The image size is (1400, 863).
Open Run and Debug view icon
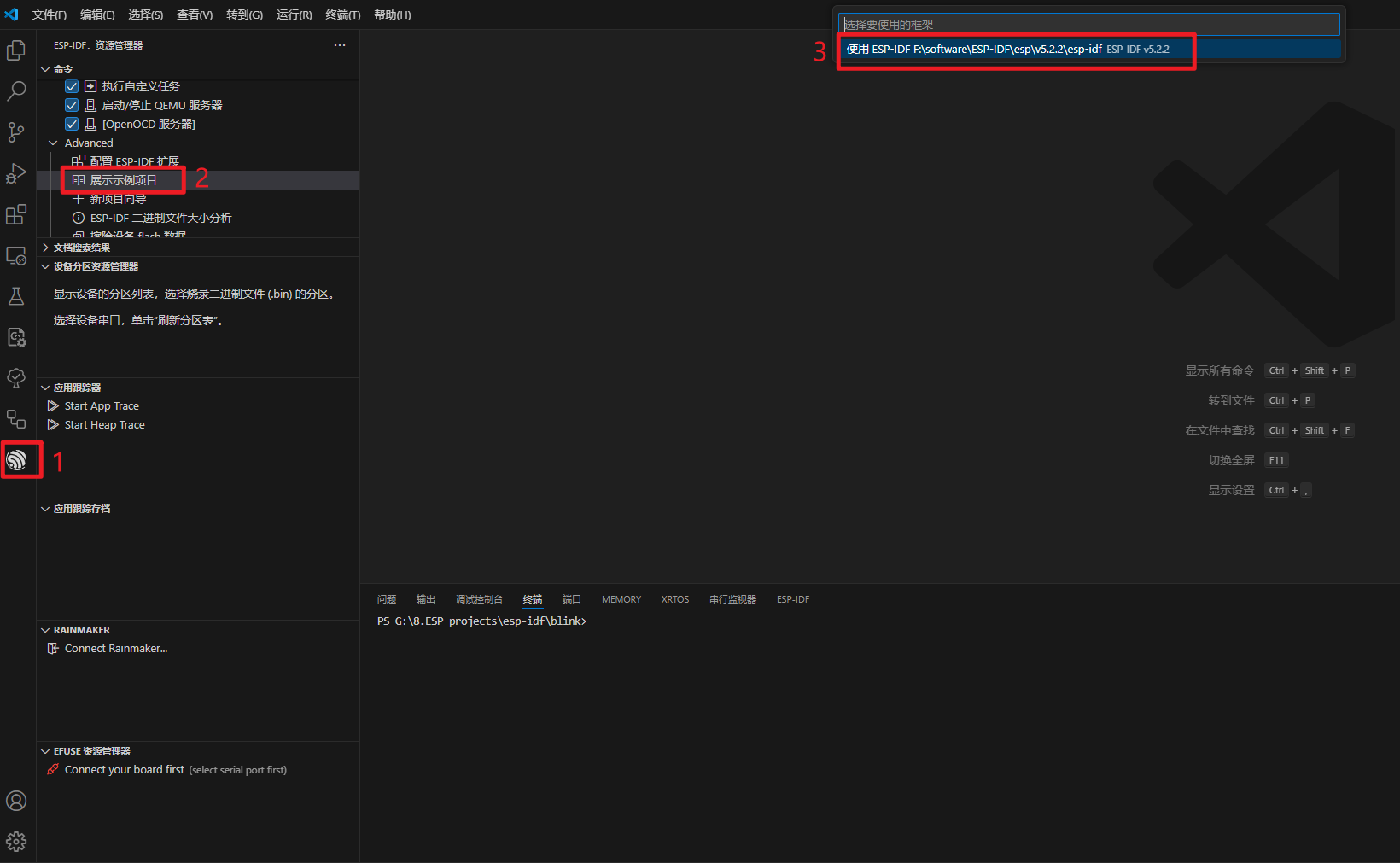pos(16,173)
